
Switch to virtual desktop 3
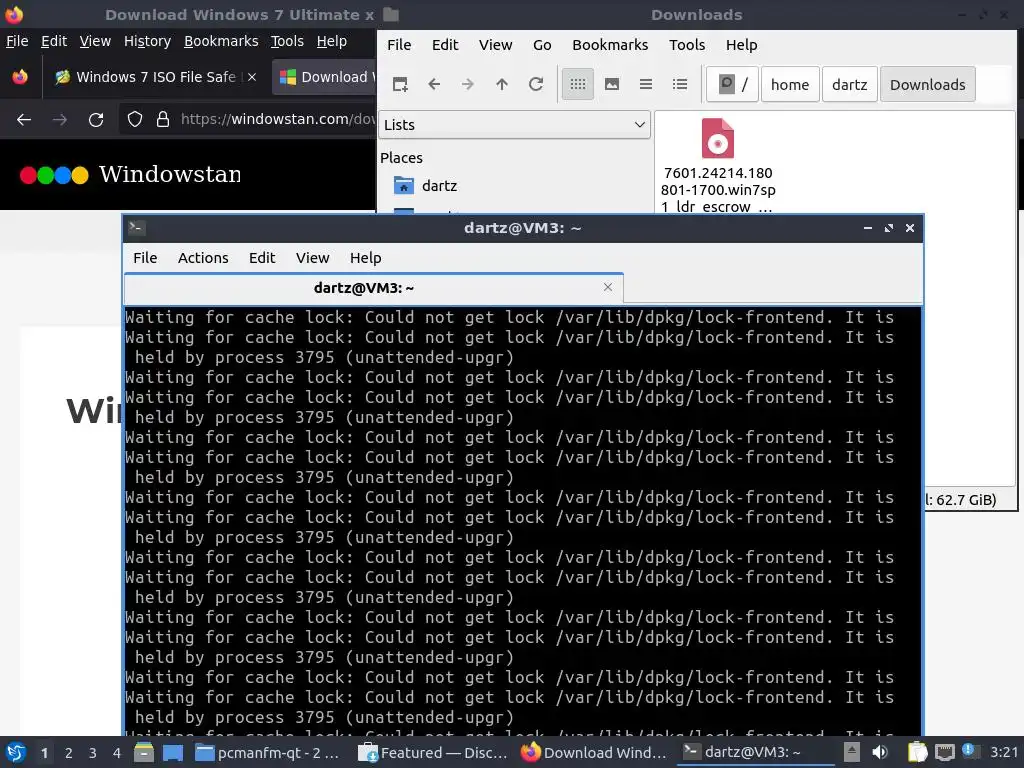point(93,753)
